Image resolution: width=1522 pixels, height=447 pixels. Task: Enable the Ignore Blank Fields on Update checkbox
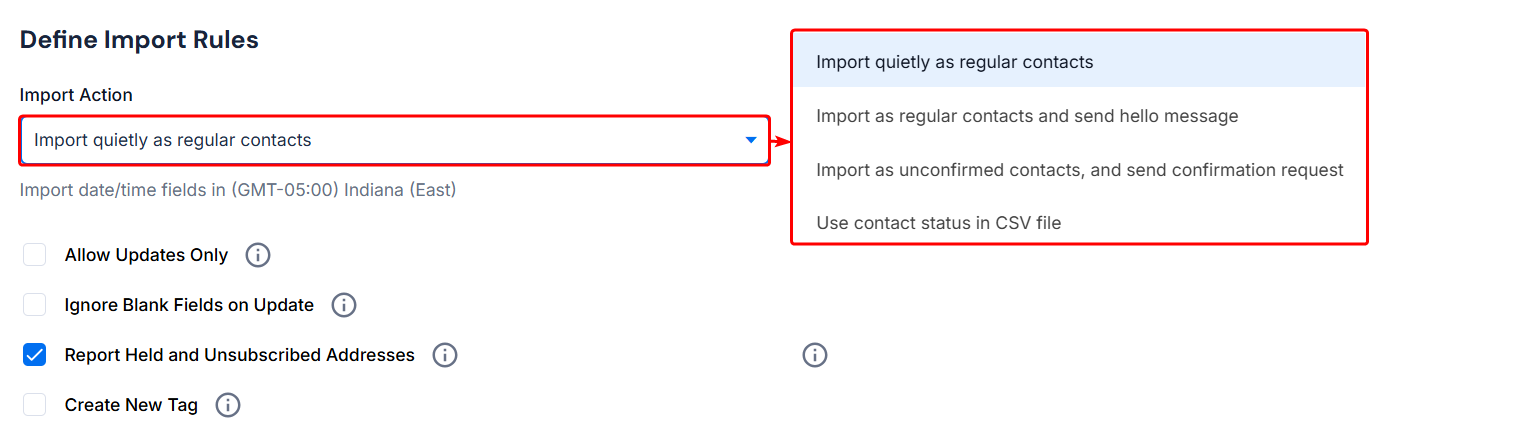[35, 305]
